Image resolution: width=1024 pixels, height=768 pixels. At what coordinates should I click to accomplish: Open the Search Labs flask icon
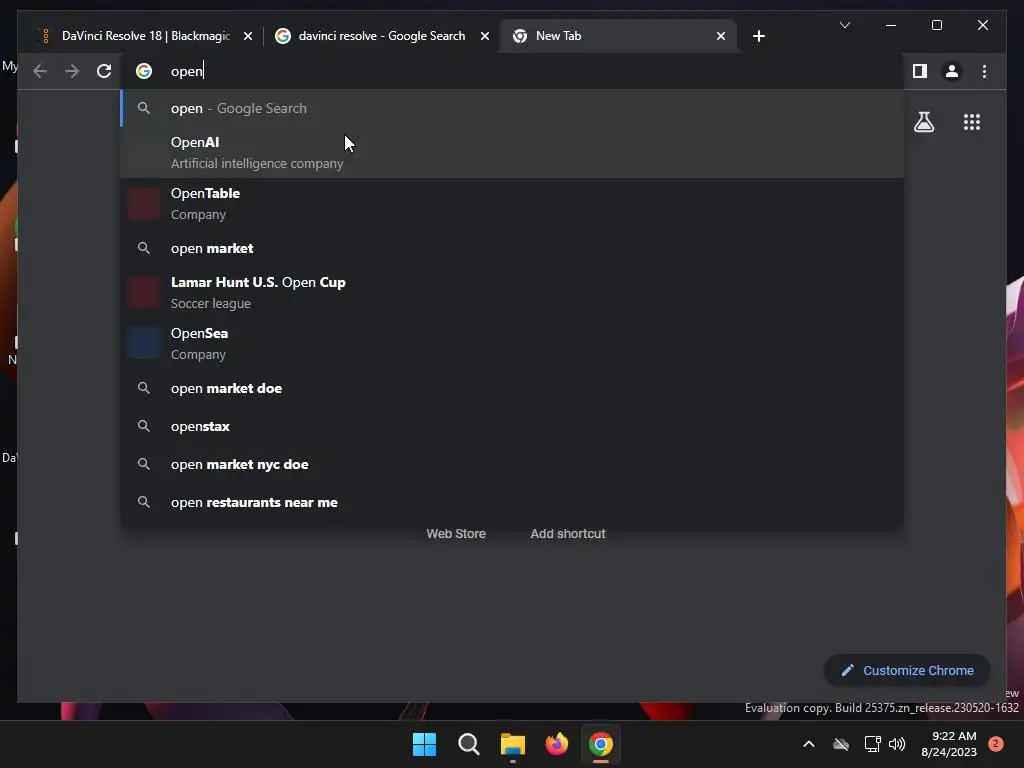[924, 122]
